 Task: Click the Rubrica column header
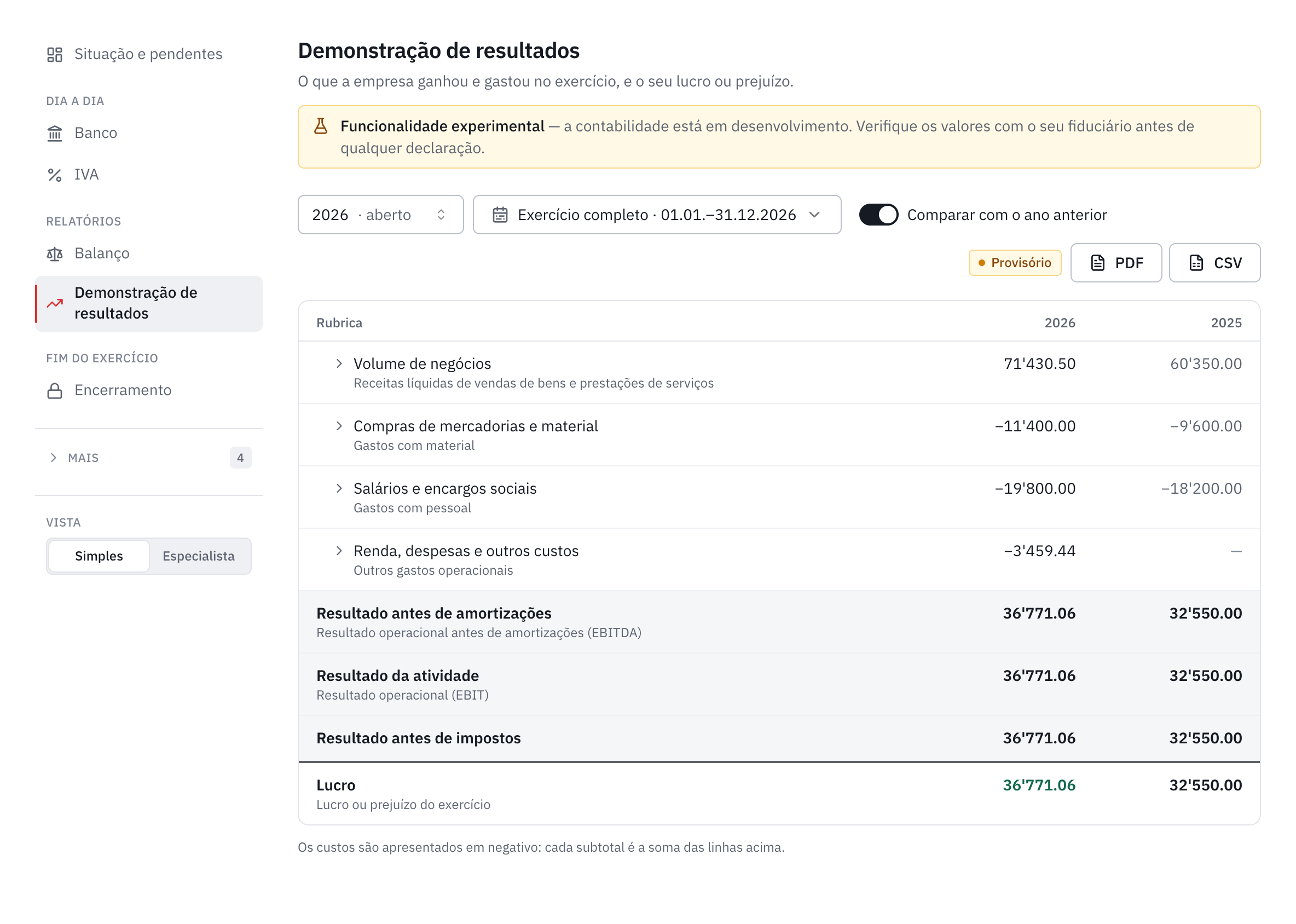[x=340, y=323]
